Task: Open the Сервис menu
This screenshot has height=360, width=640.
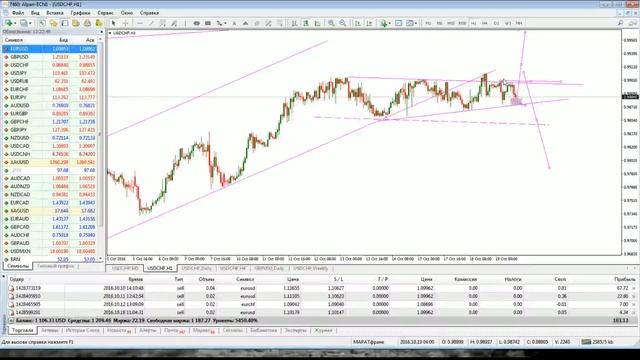Action: (105, 13)
